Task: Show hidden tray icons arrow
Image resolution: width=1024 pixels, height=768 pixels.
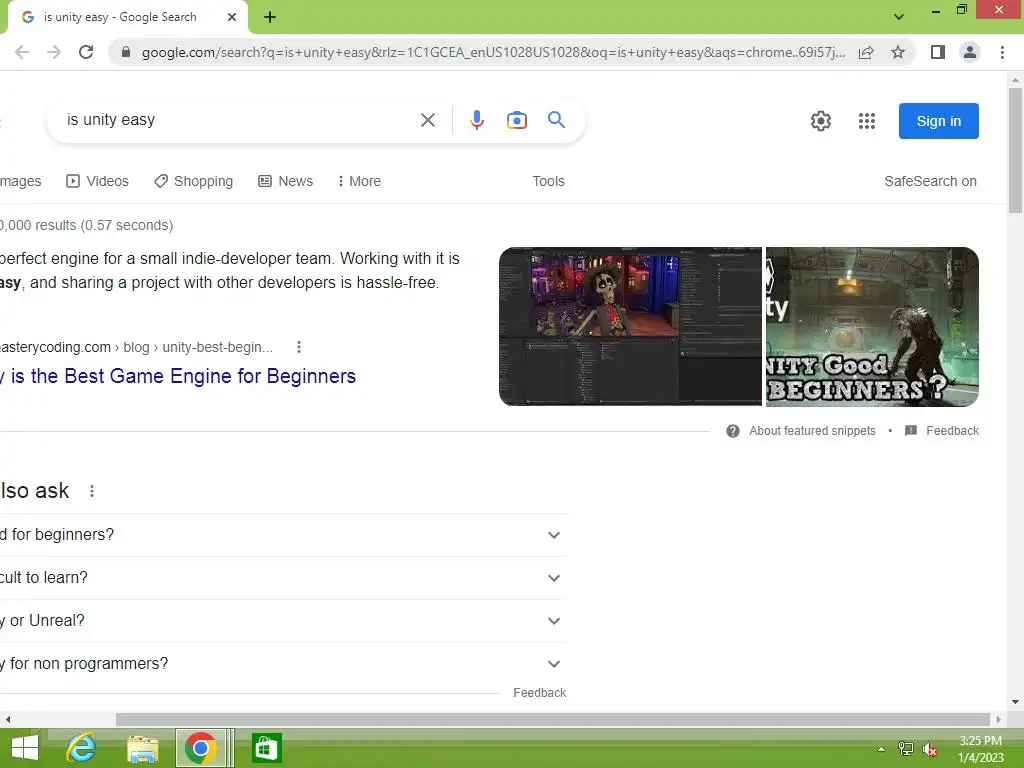Action: (x=882, y=749)
